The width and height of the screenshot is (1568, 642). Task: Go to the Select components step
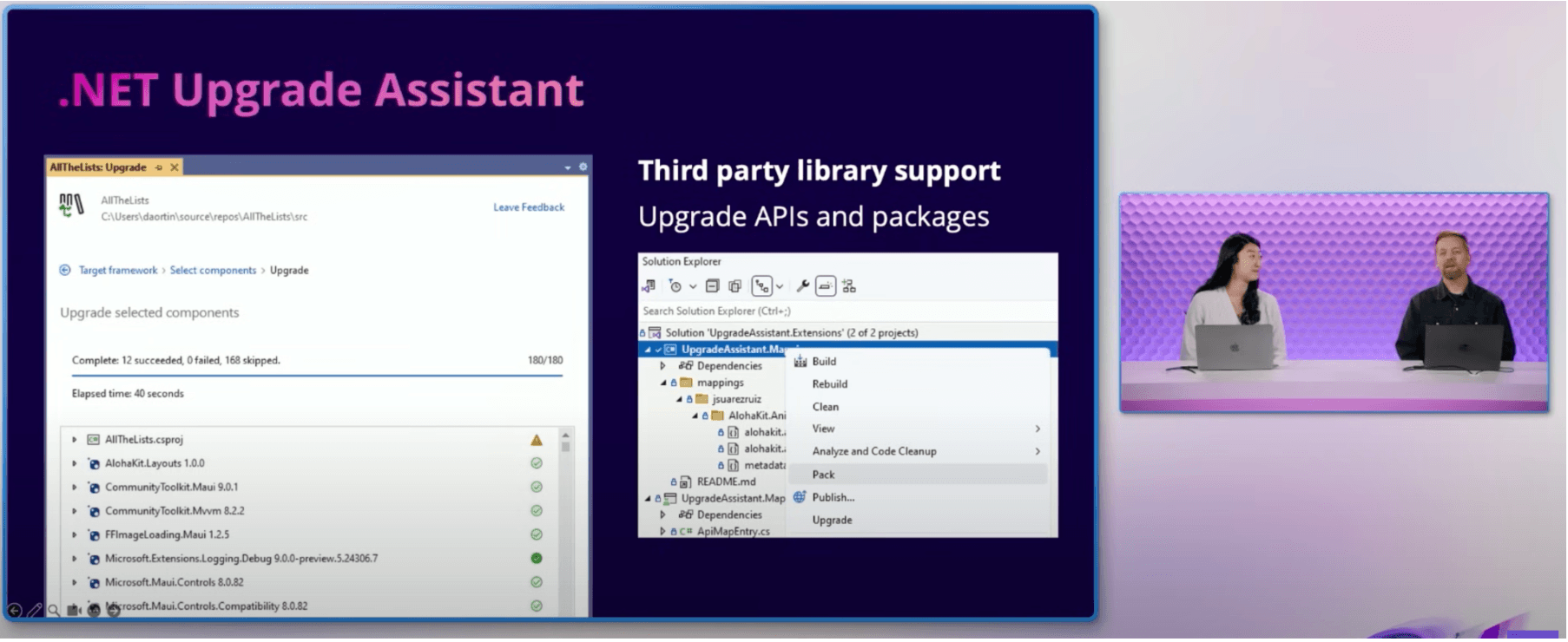pos(213,270)
